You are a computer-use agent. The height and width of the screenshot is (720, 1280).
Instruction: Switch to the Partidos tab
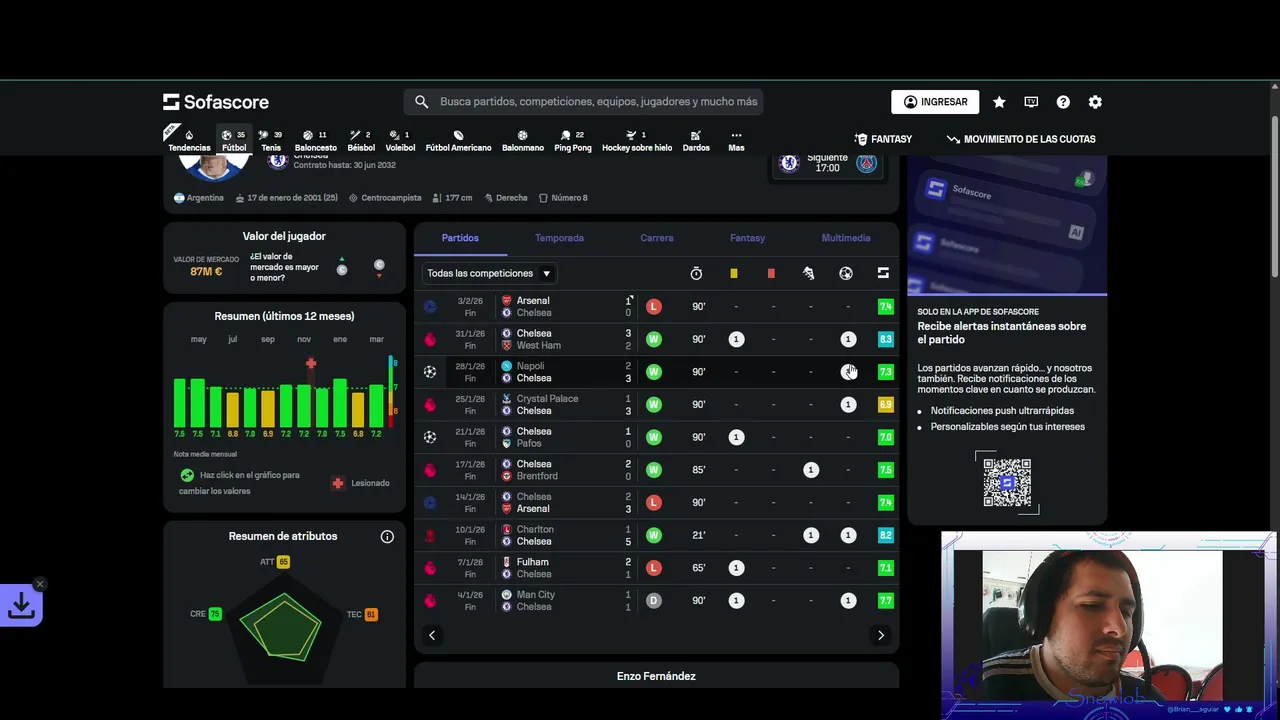pyautogui.click(x=460, y=238)
